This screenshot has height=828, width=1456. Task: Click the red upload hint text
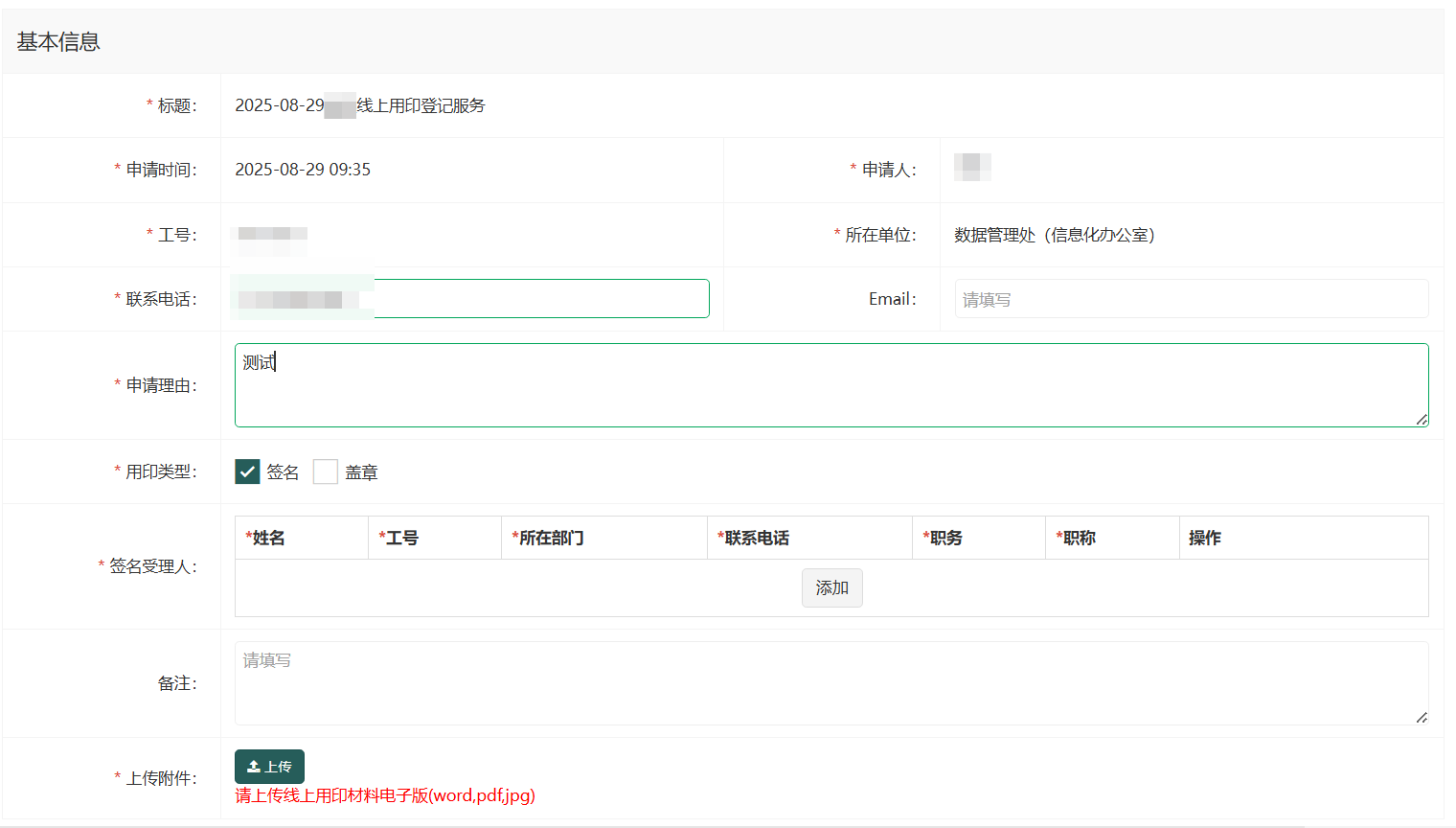[x=385, y=795]
